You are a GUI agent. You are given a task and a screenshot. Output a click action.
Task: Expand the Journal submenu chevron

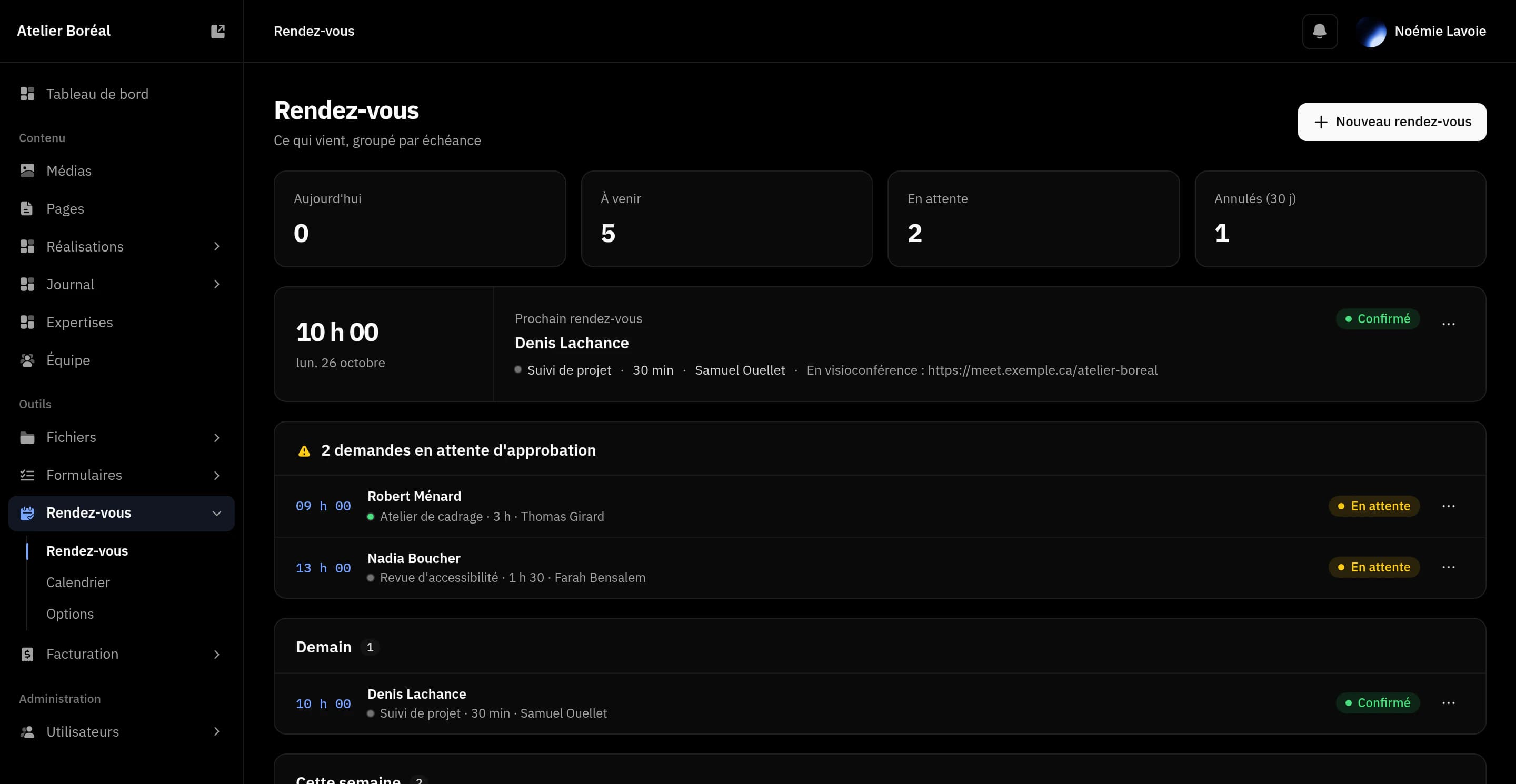[216, 284]
